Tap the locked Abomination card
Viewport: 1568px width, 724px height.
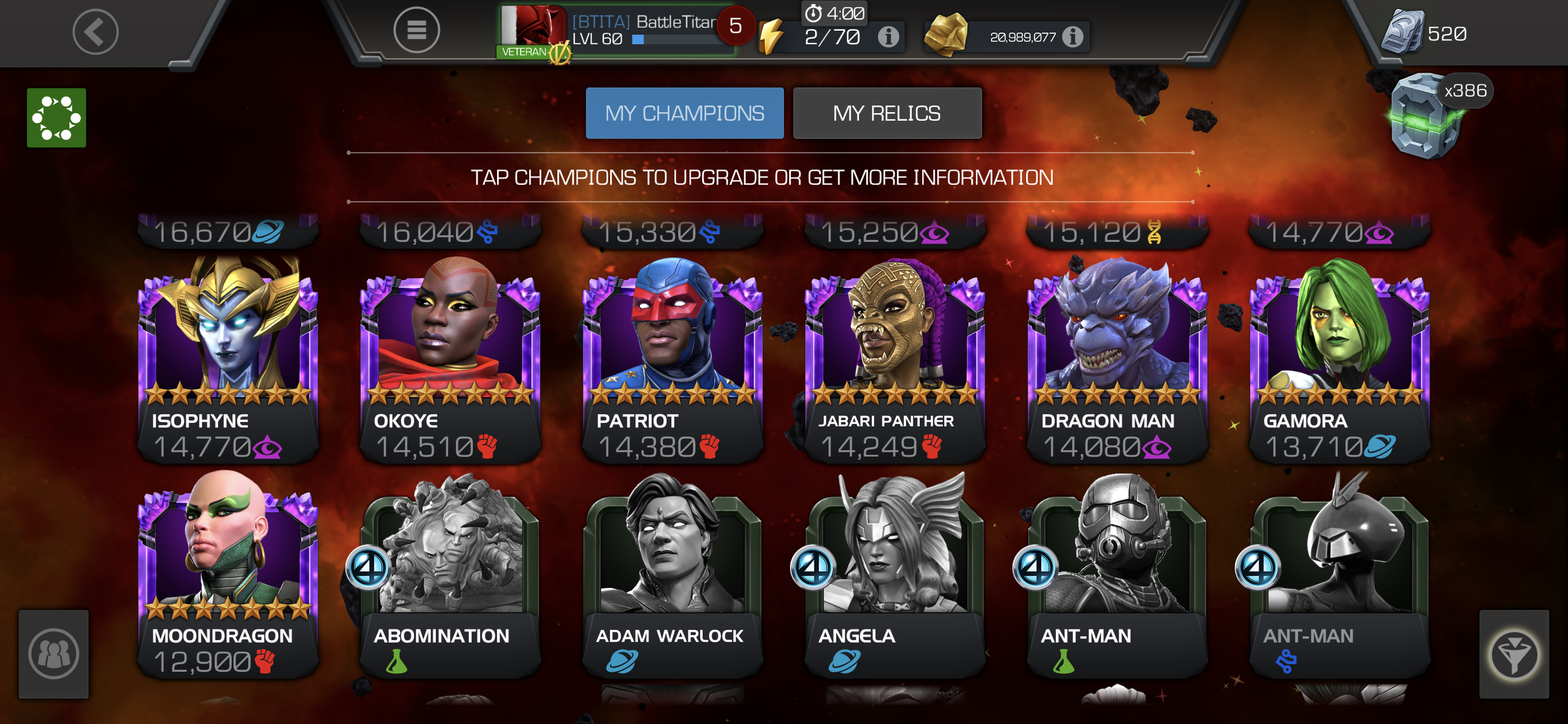click(450, 575)
